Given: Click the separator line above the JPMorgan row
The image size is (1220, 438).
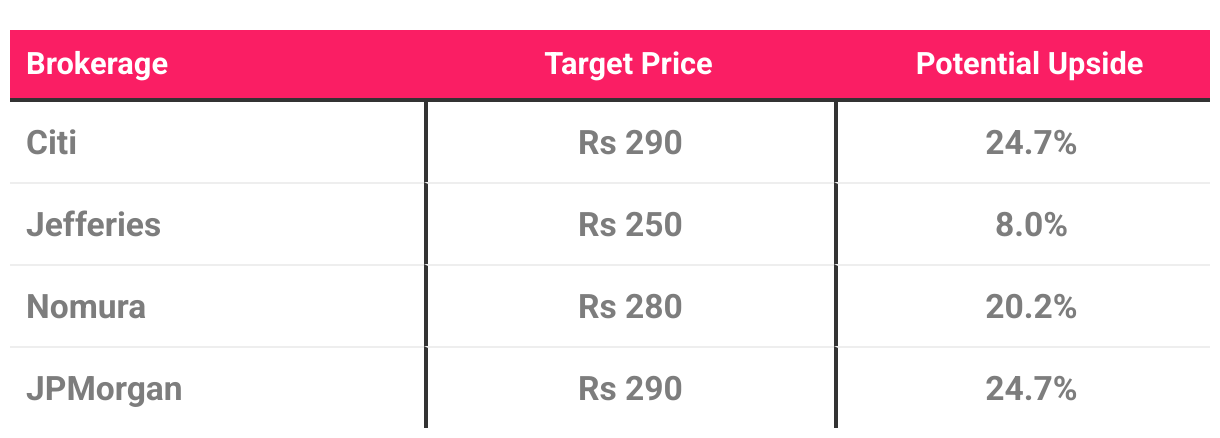Looking at the screenshot, I should 610,347.
